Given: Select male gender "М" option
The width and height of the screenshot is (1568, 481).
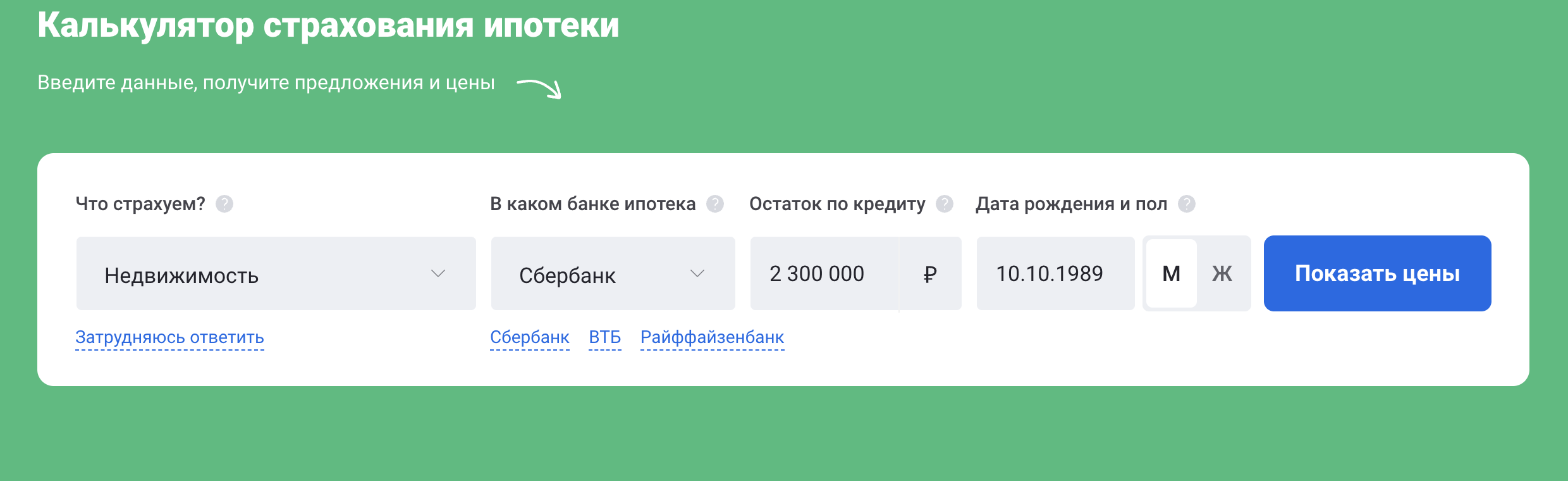Looking at the screenshot, I should (x=1171, y=274).
